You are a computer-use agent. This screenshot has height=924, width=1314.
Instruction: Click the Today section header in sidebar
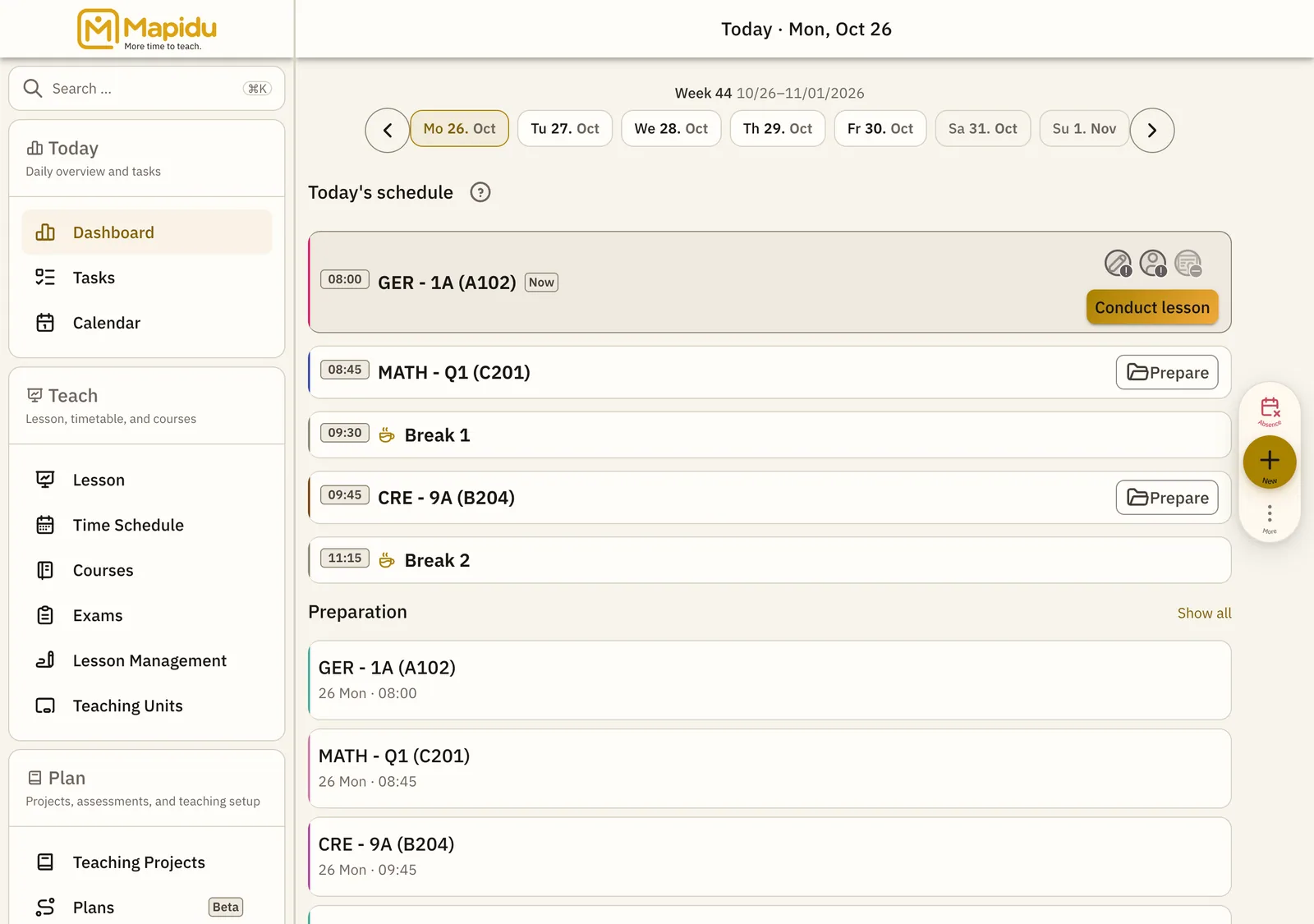coord(147,159)
